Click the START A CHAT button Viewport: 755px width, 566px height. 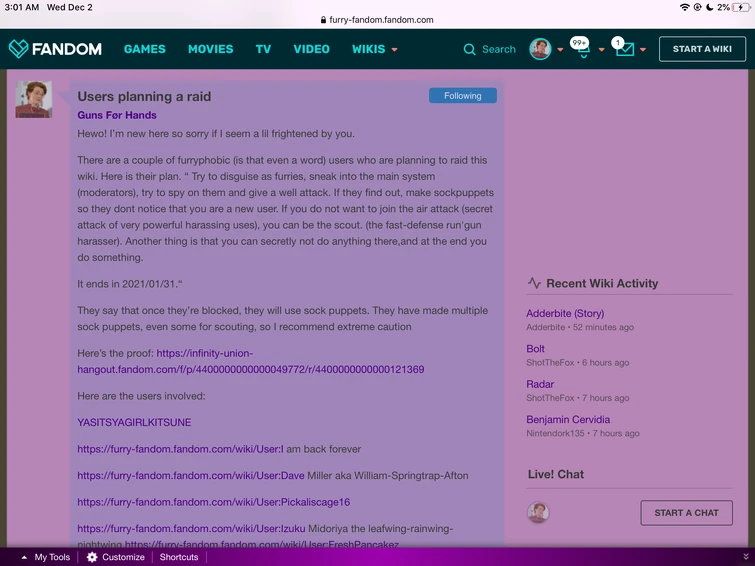pyautogui.click(x=687, y=513)
